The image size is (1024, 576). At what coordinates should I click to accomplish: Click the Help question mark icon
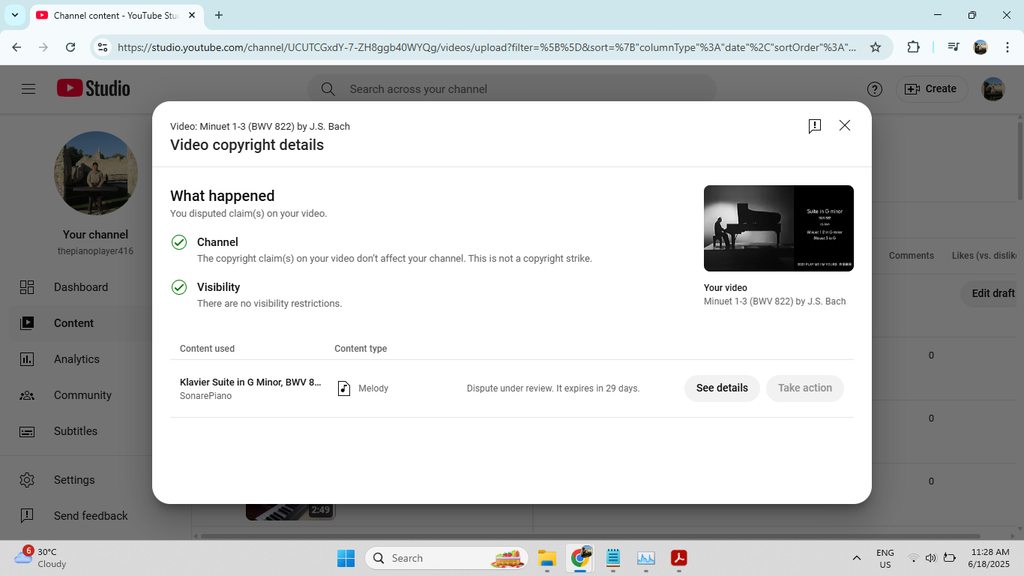[875, 89]
